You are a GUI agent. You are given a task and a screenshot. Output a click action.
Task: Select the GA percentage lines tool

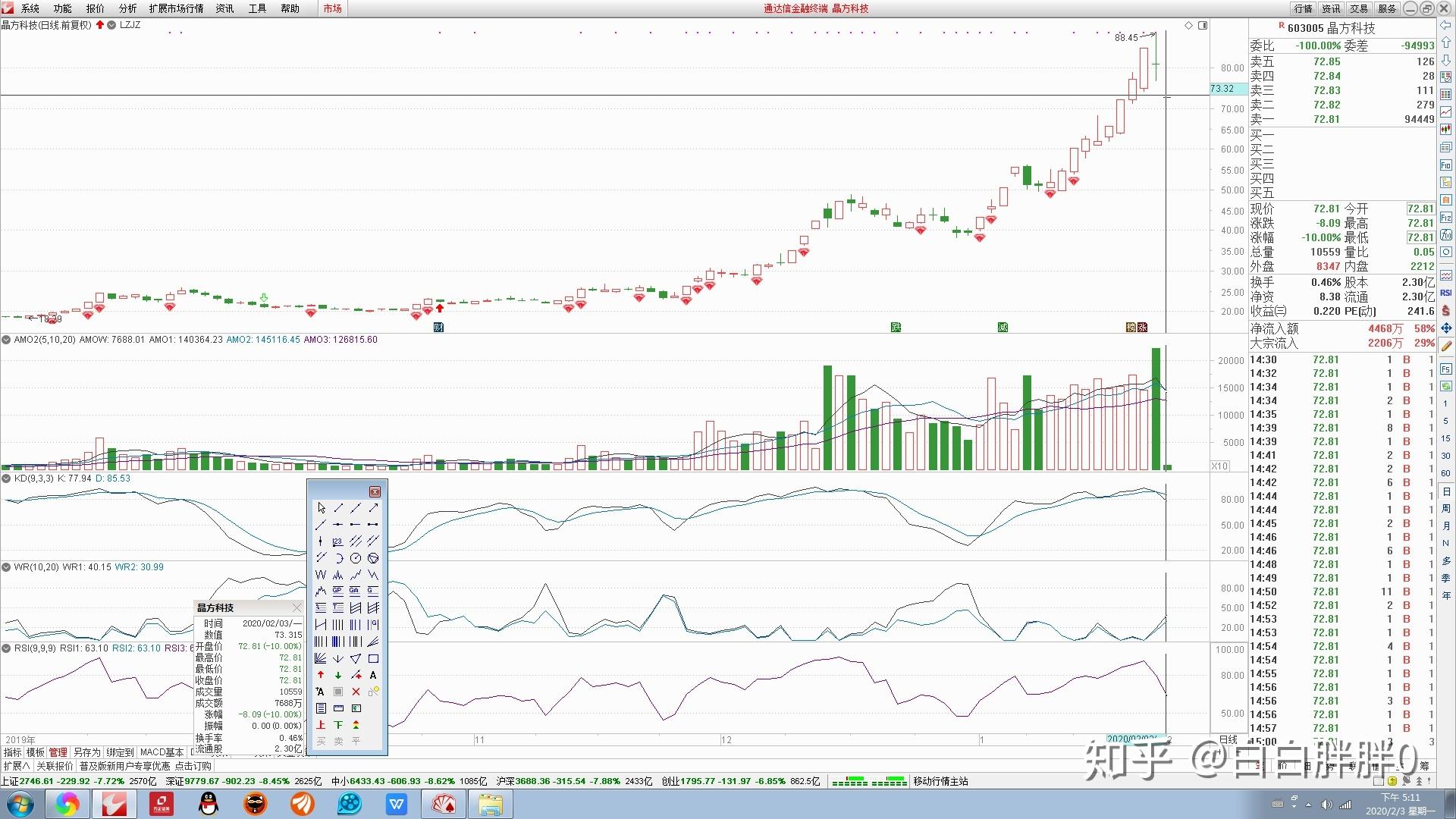tap(356, 591)
